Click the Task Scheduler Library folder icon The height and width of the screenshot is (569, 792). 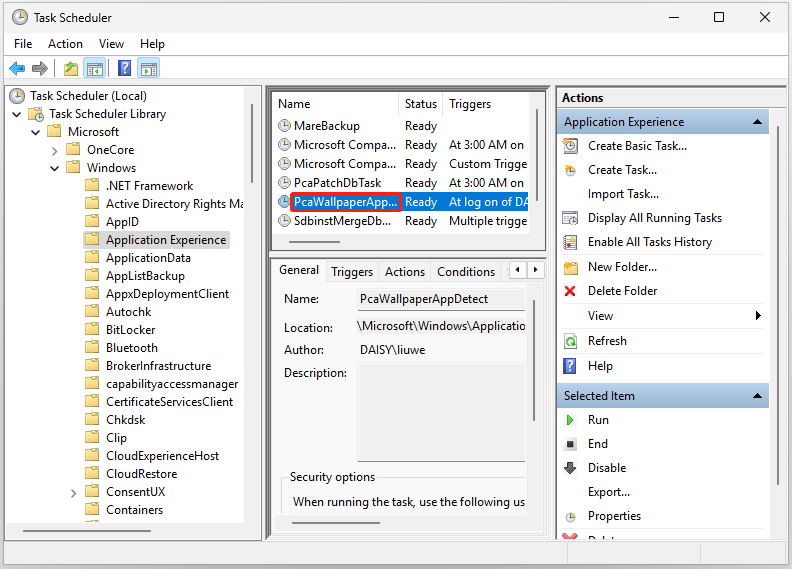pos(36,114)
